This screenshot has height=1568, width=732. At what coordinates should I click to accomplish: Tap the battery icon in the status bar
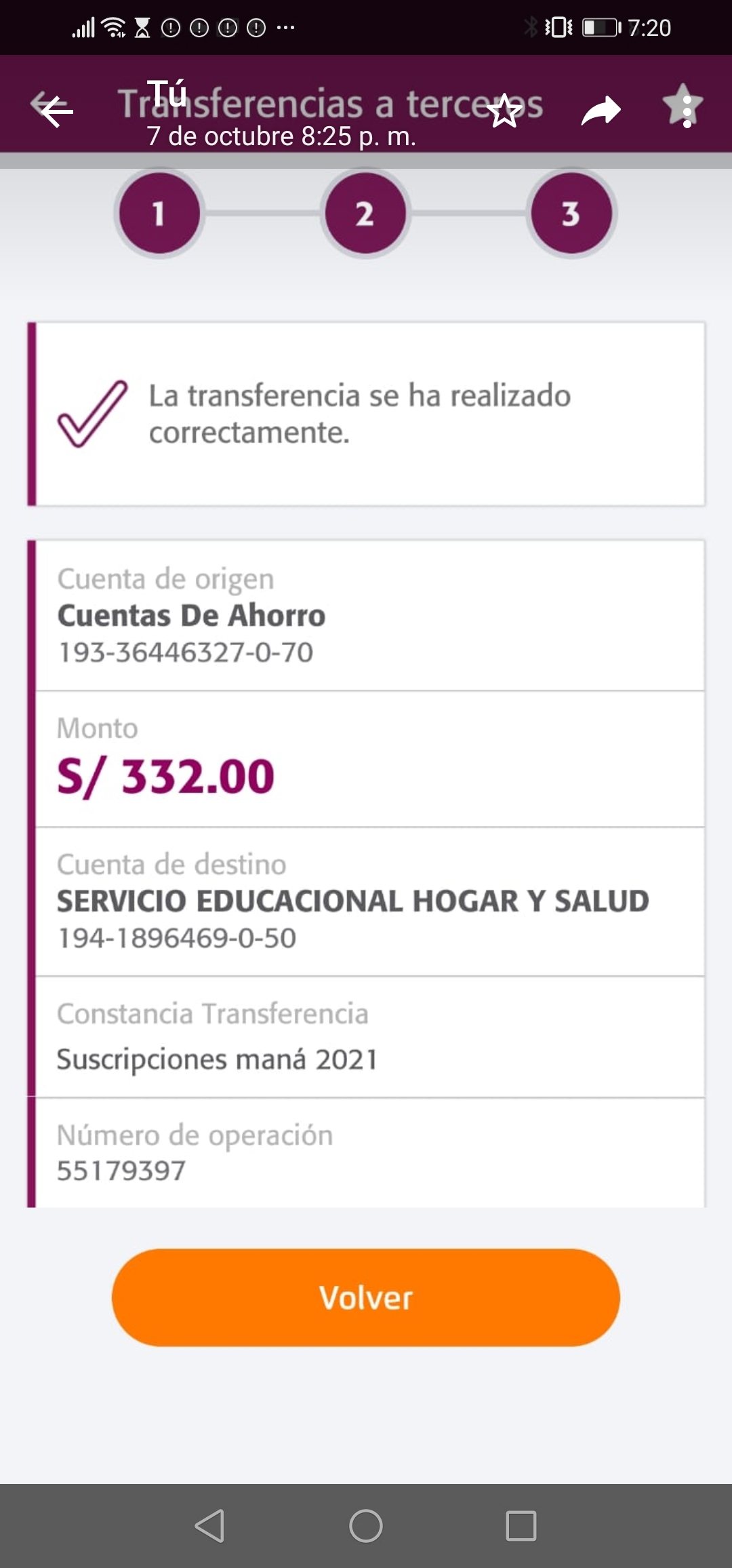click(x=601, y=28)
